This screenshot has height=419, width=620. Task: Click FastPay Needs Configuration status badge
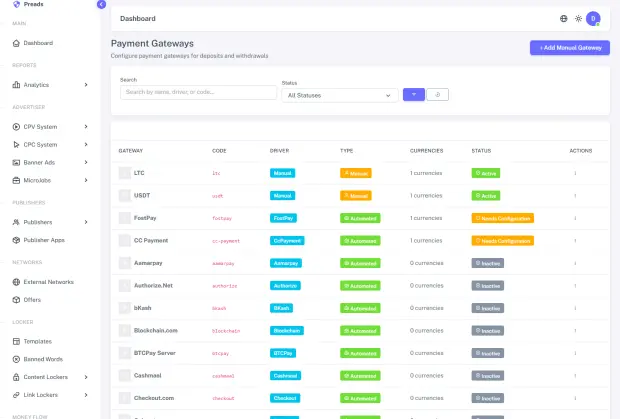click(x=503, y=218)
